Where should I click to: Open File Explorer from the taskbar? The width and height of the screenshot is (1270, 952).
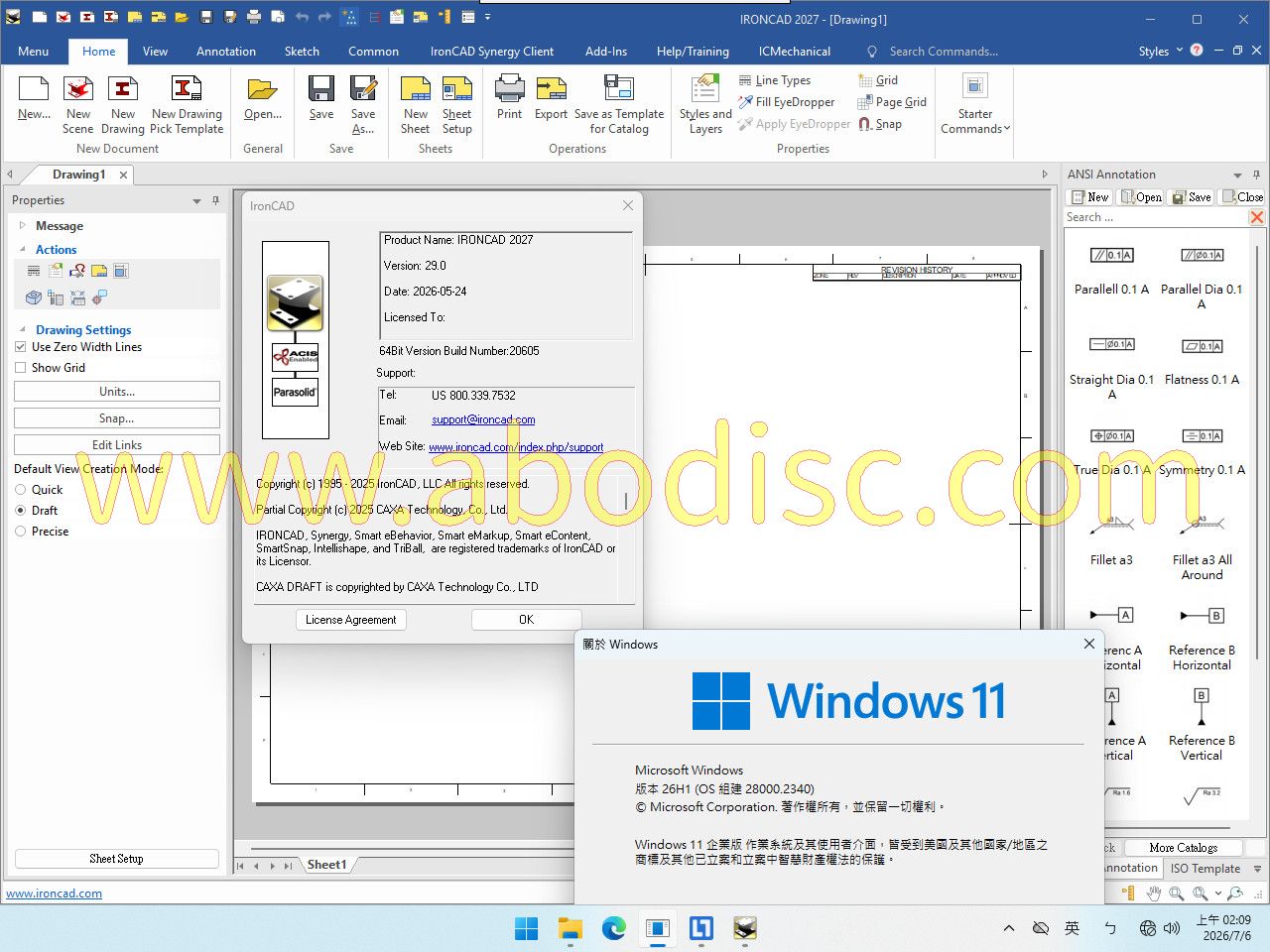coord(571,928)
